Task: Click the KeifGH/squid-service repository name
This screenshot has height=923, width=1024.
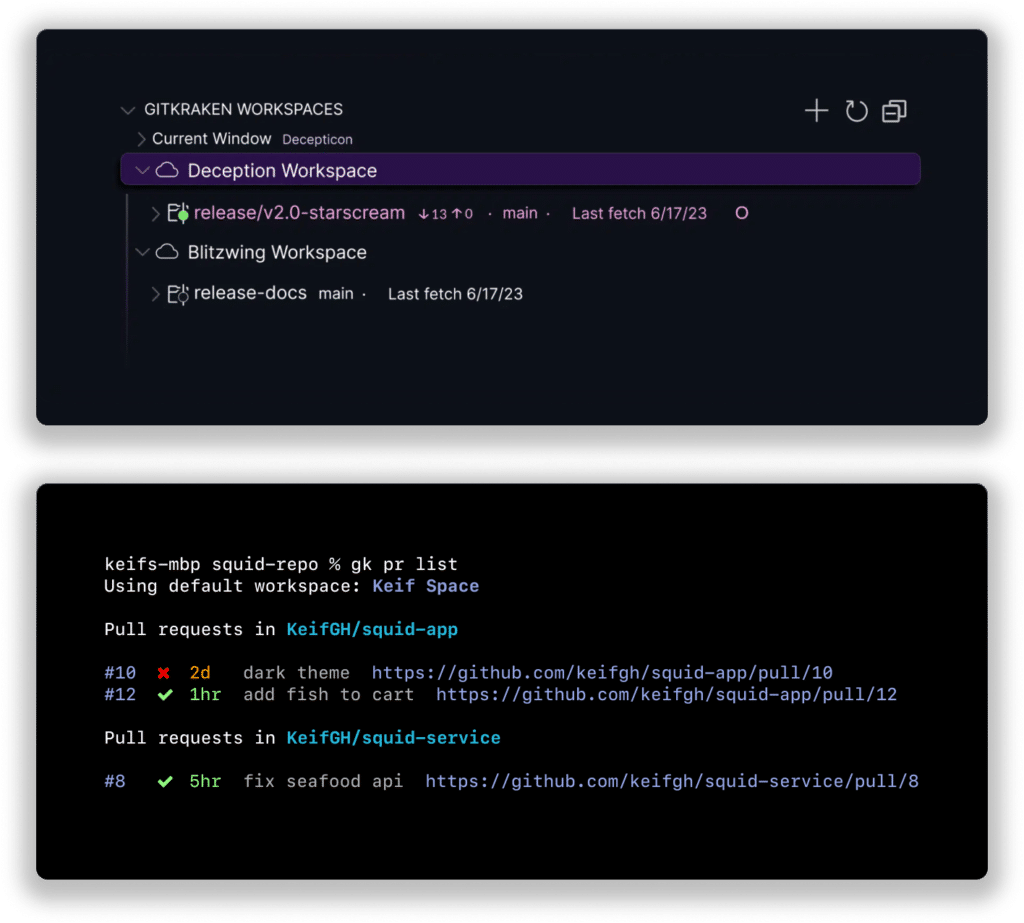Action: [x=394, y=737]
